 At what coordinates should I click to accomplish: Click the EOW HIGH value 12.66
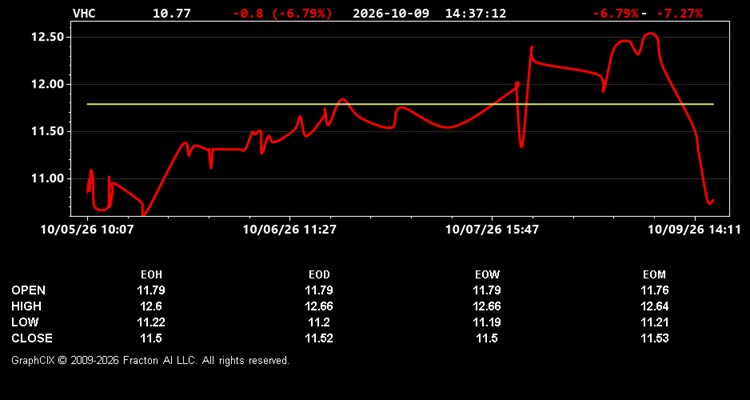(x=487, y=306)
